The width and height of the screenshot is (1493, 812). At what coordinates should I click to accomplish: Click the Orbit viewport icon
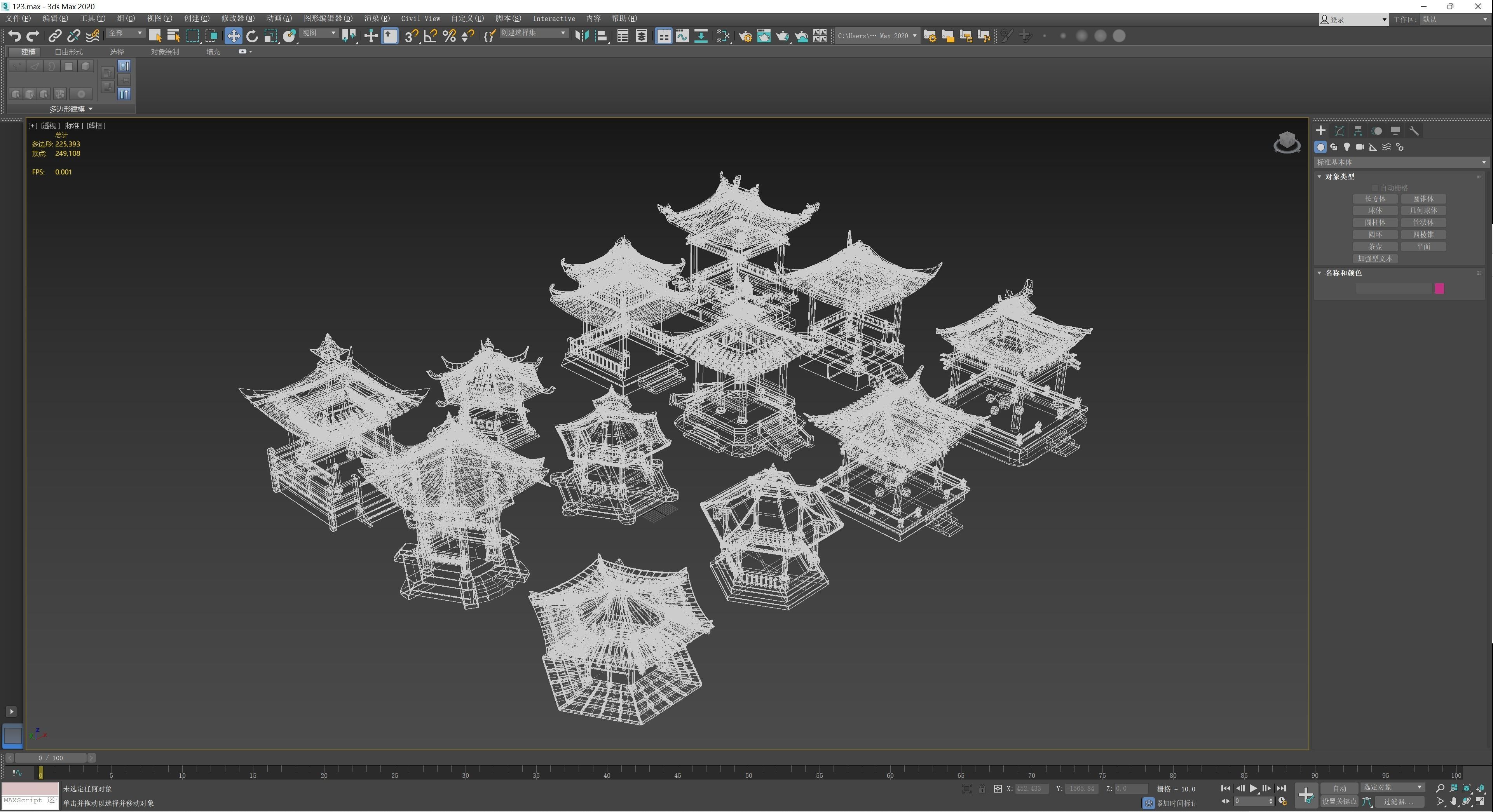click(1467, 802)
